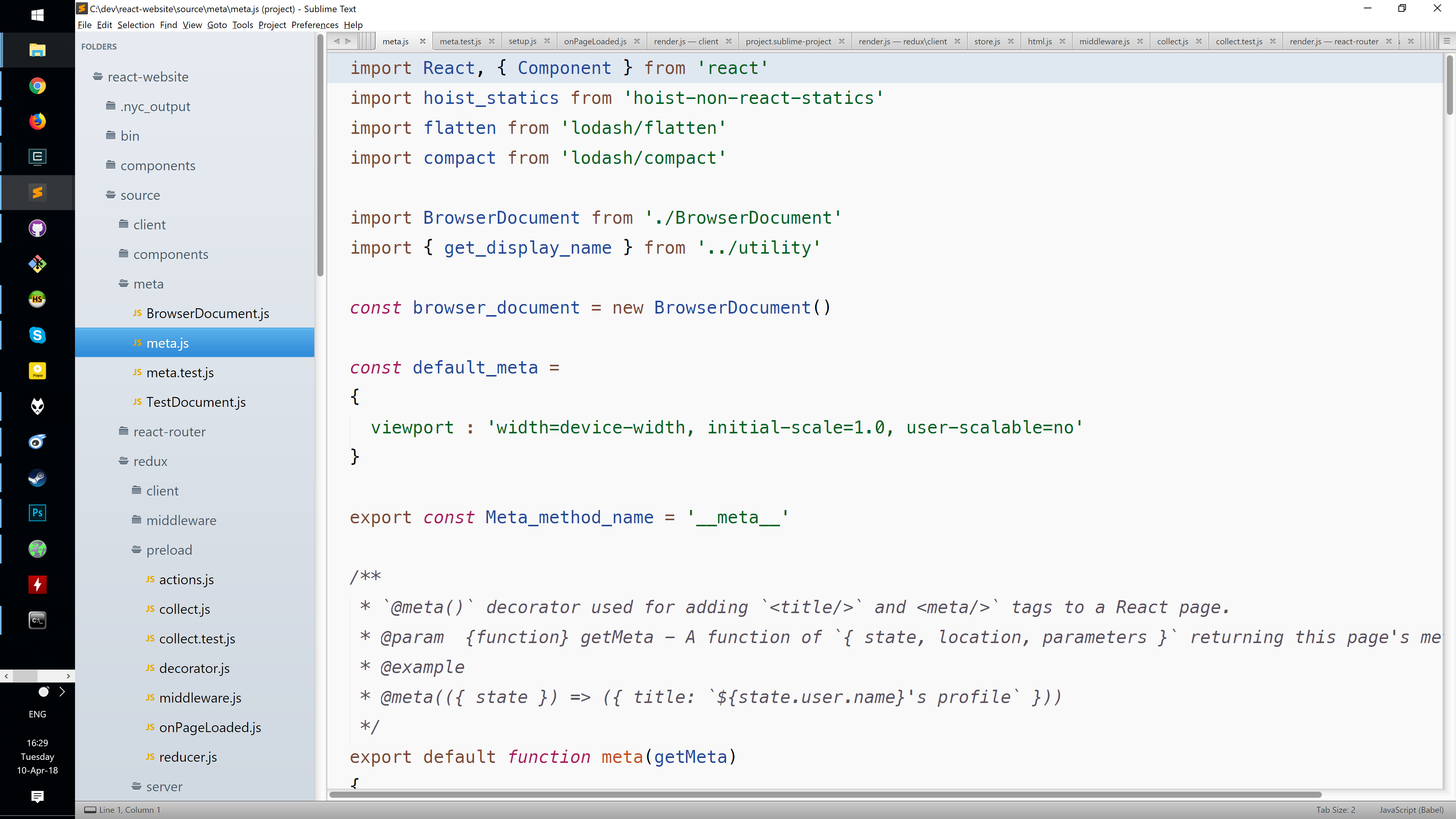Image resolution: width=1456 pixels, height=819 pixels.
Task: Select reducer.js in the sidebar
Action: tap(188, 757)
